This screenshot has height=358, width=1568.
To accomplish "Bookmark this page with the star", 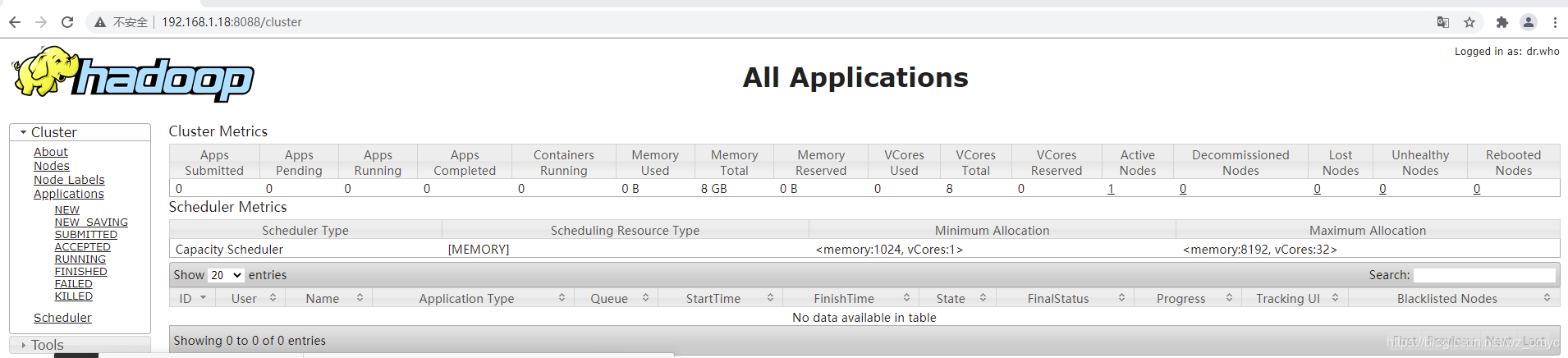I will point(1469,22).
